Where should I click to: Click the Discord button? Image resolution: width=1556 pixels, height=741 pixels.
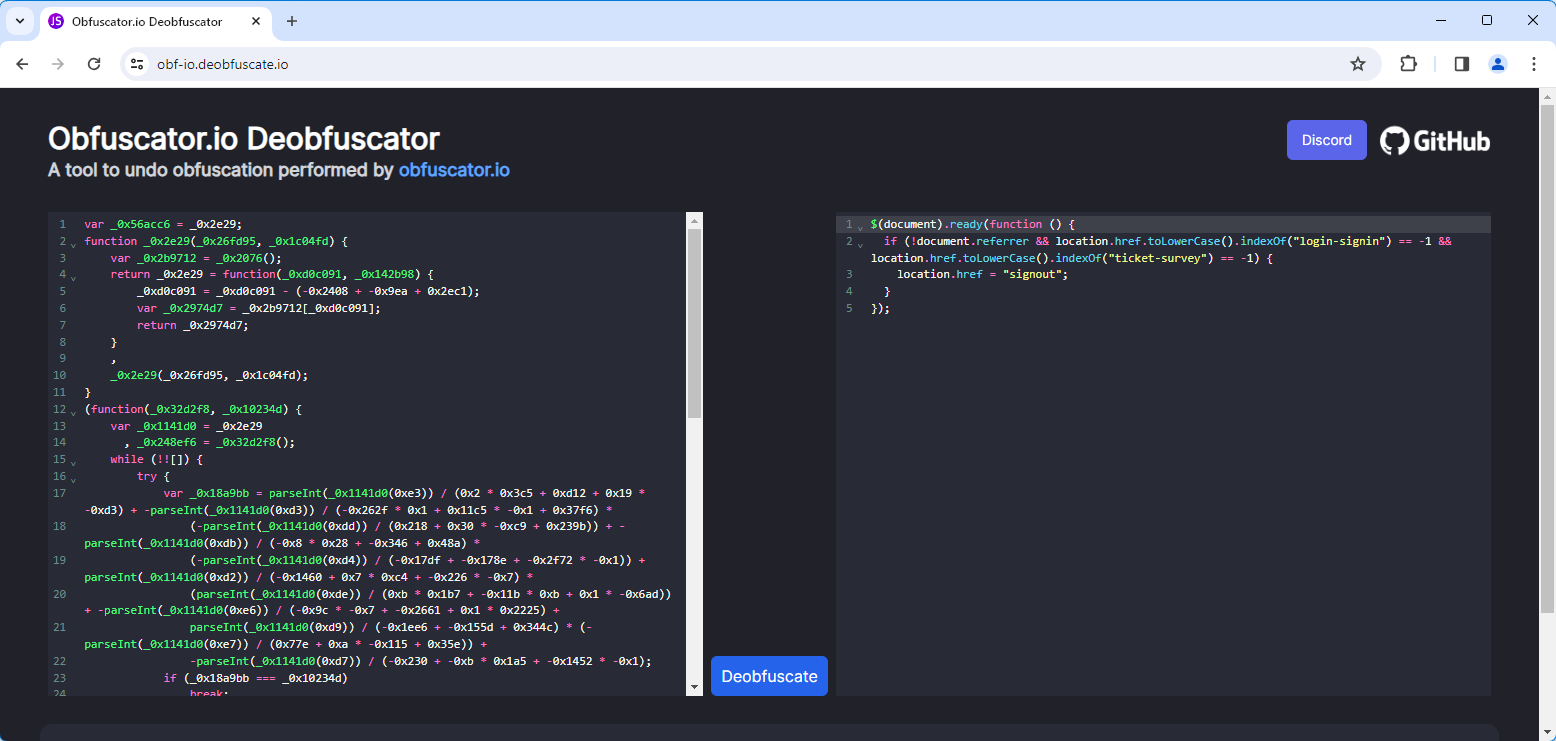(1327, 140)
